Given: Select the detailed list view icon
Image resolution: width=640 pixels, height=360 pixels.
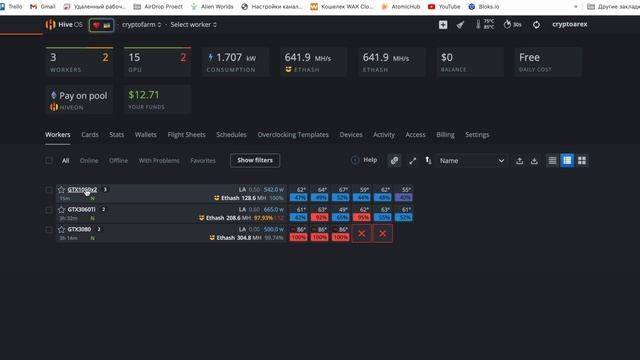Looking at the screenshot, I should pyautogui.click(x=567, y=160).
